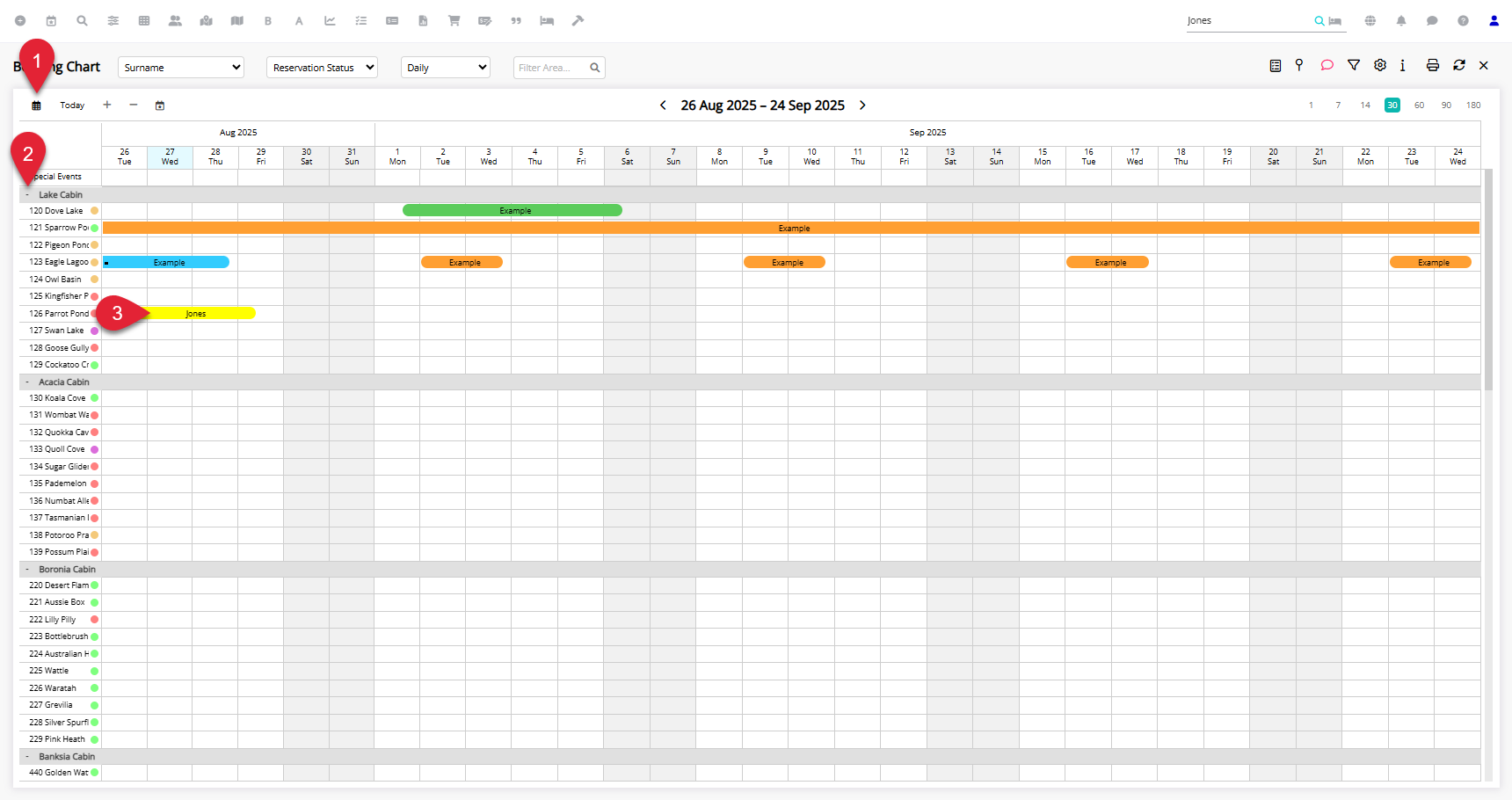The width and height of the screenshot is (1512, 800).
Task: Open the bed icon in top toolbar
Action: click(x=547, y=20)
